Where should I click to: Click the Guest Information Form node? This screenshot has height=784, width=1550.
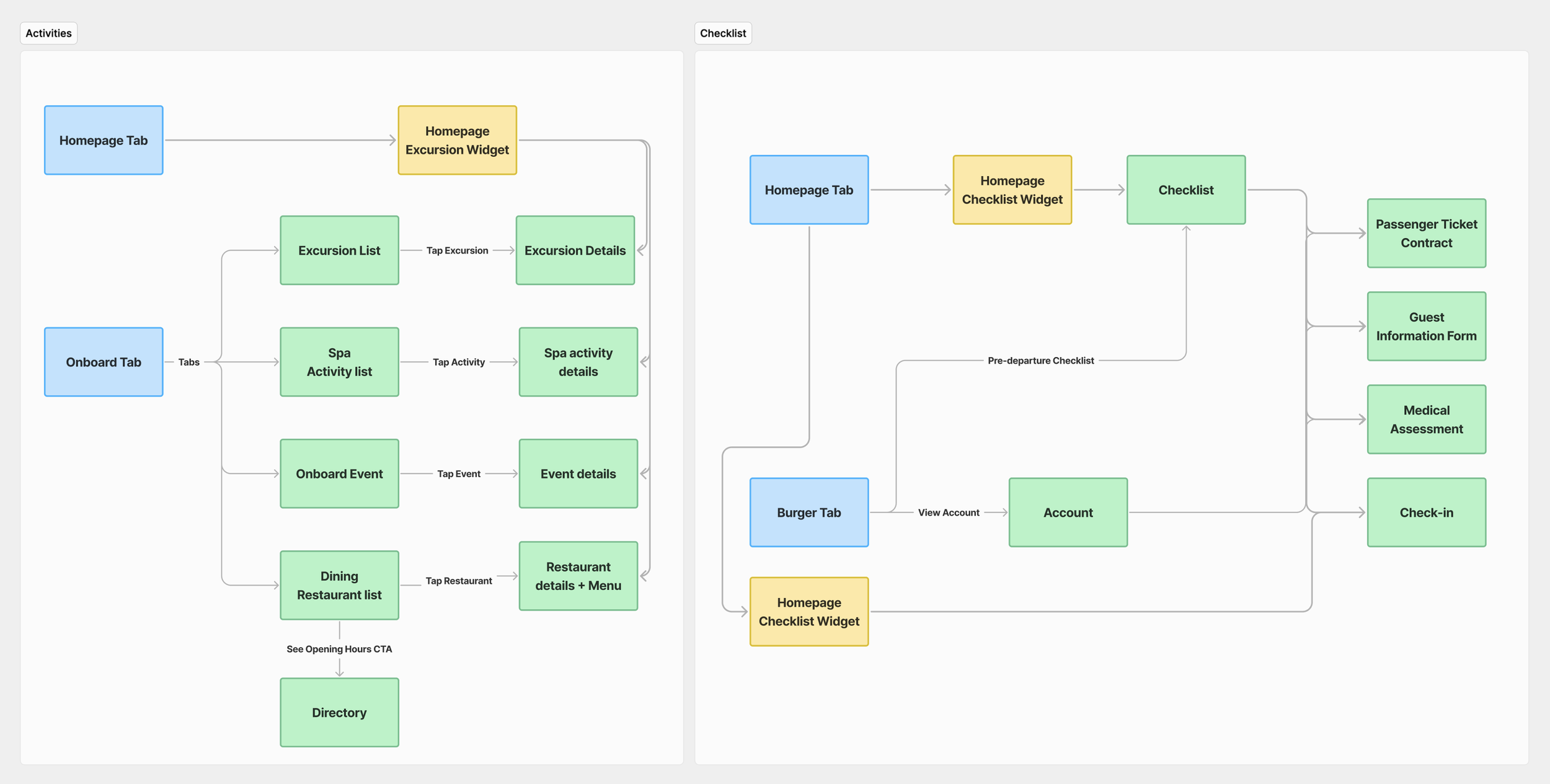[x=1427, y=326]
